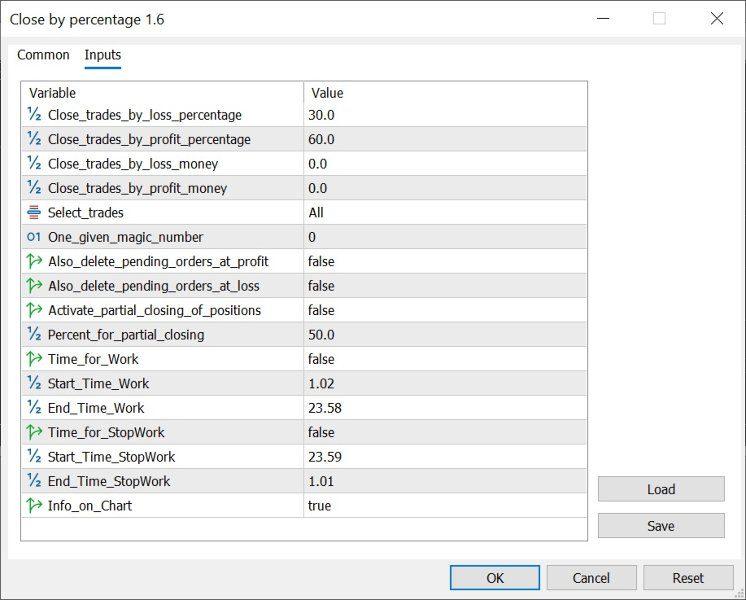Click the Info_on_Chart boolean icon
The width and height of the screenshot is (746, 600).
tap(34, 506)
